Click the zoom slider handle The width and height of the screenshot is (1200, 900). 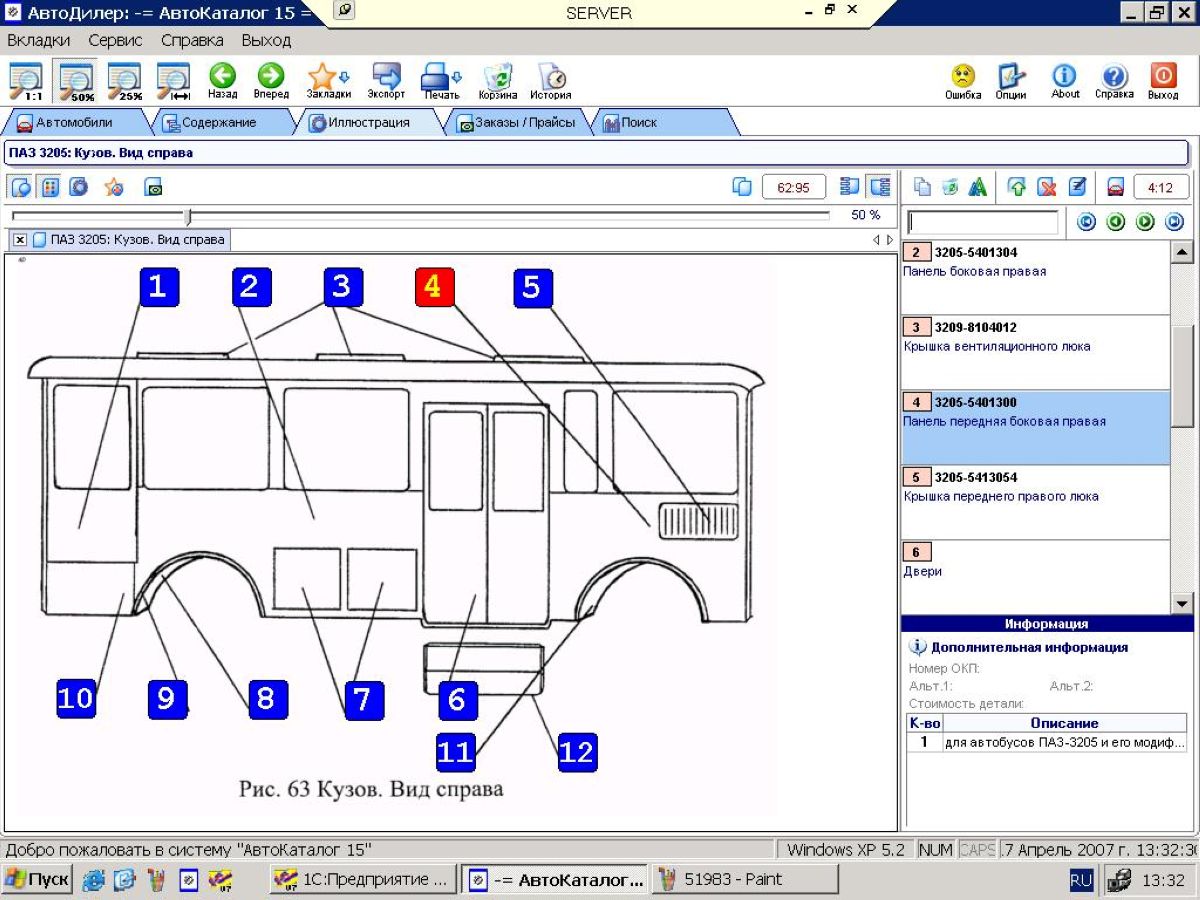pos(188,216)
